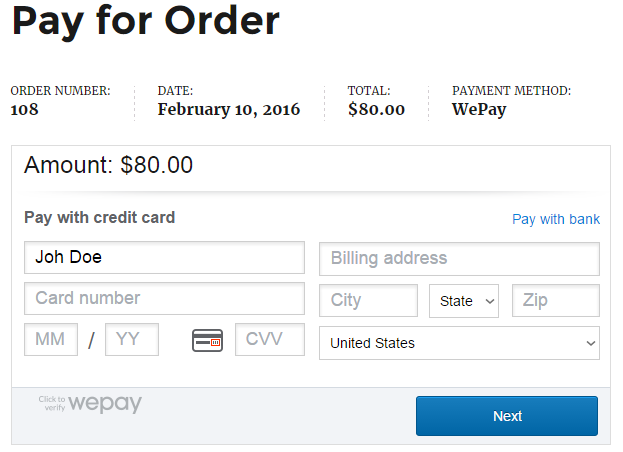623x452 pixels.
Task: Click the $80.00 order total value
Action: coord(376,110)
